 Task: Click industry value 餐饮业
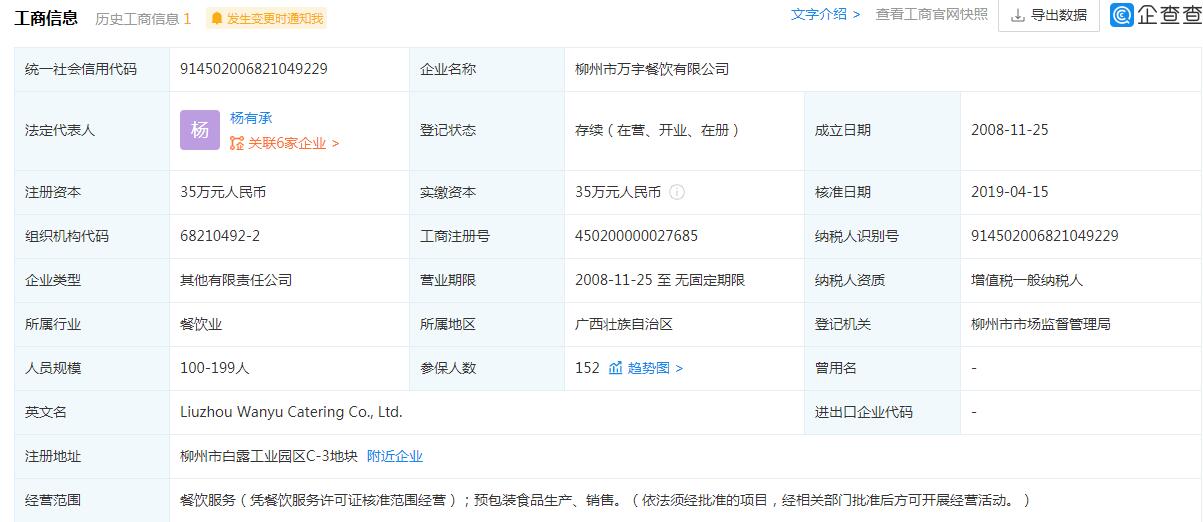click(201, 324)
